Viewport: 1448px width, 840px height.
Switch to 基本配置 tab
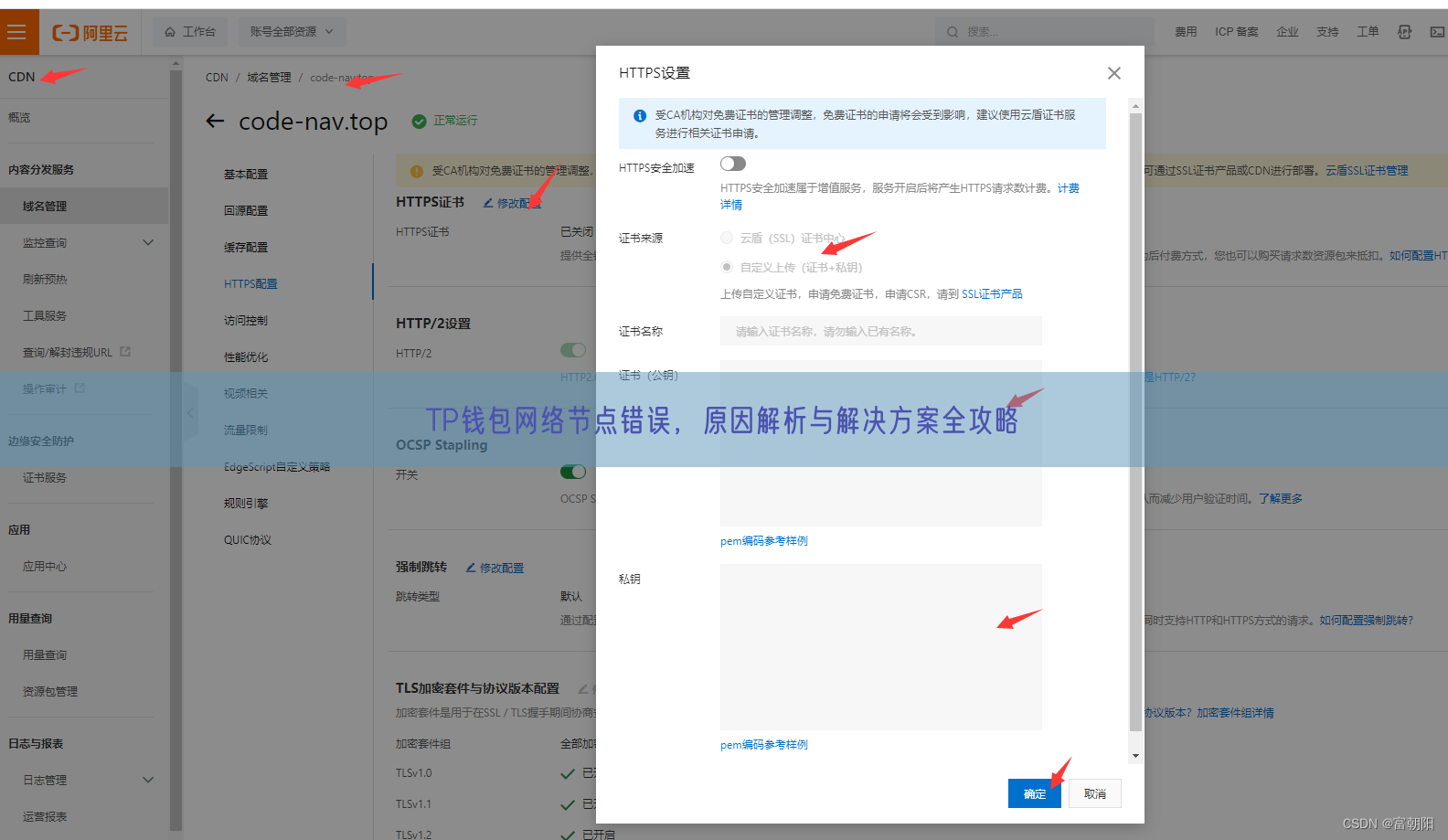pos(246,175)
